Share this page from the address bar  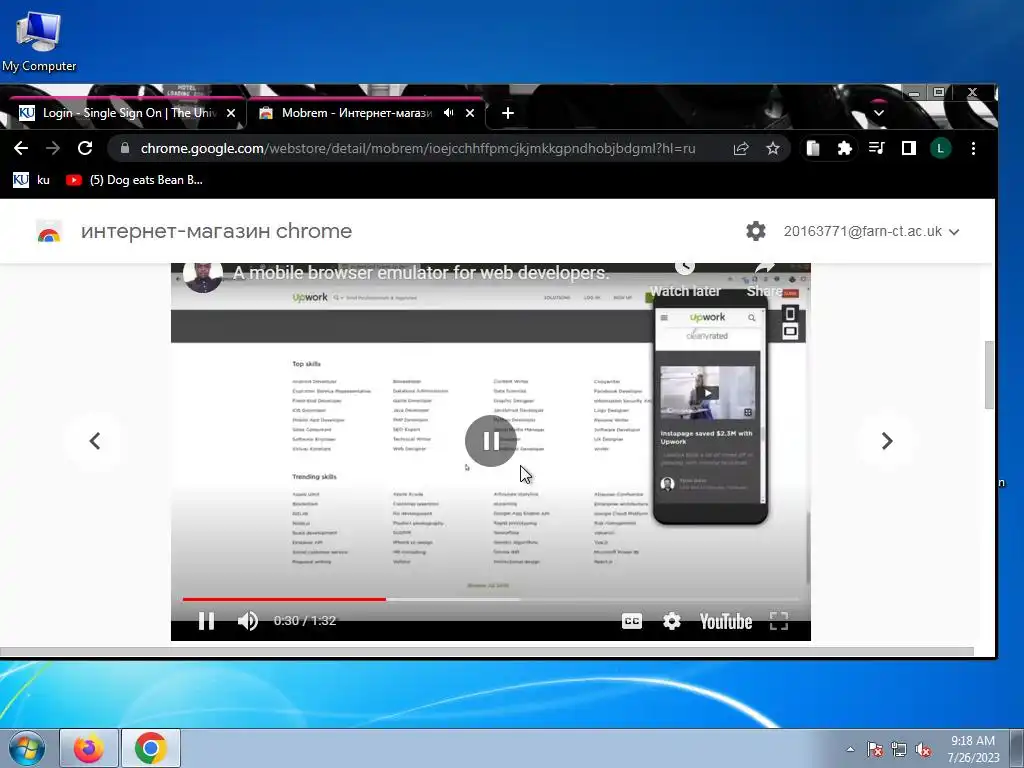point(741,148)
